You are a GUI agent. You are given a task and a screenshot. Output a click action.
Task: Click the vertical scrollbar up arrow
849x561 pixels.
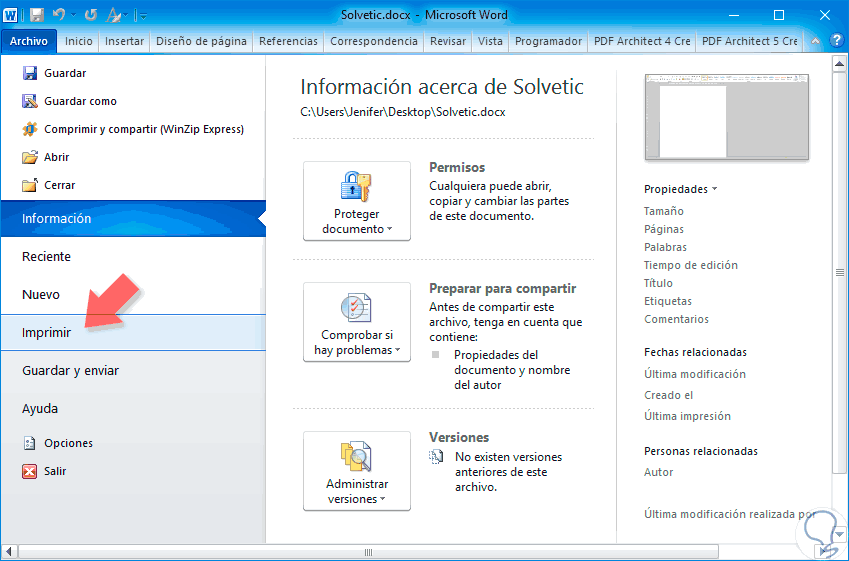(x=839, y=64)
